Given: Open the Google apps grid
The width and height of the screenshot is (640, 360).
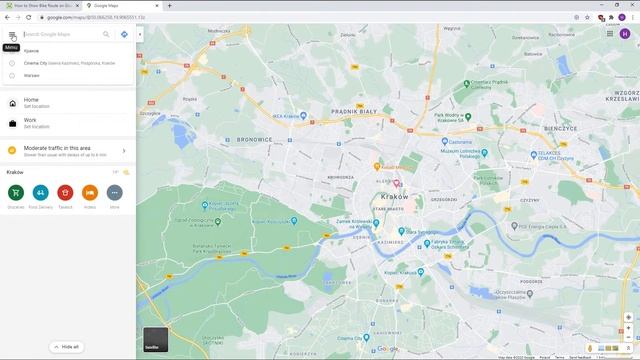Looking at the screenshot, I should (x=610, y=34).
